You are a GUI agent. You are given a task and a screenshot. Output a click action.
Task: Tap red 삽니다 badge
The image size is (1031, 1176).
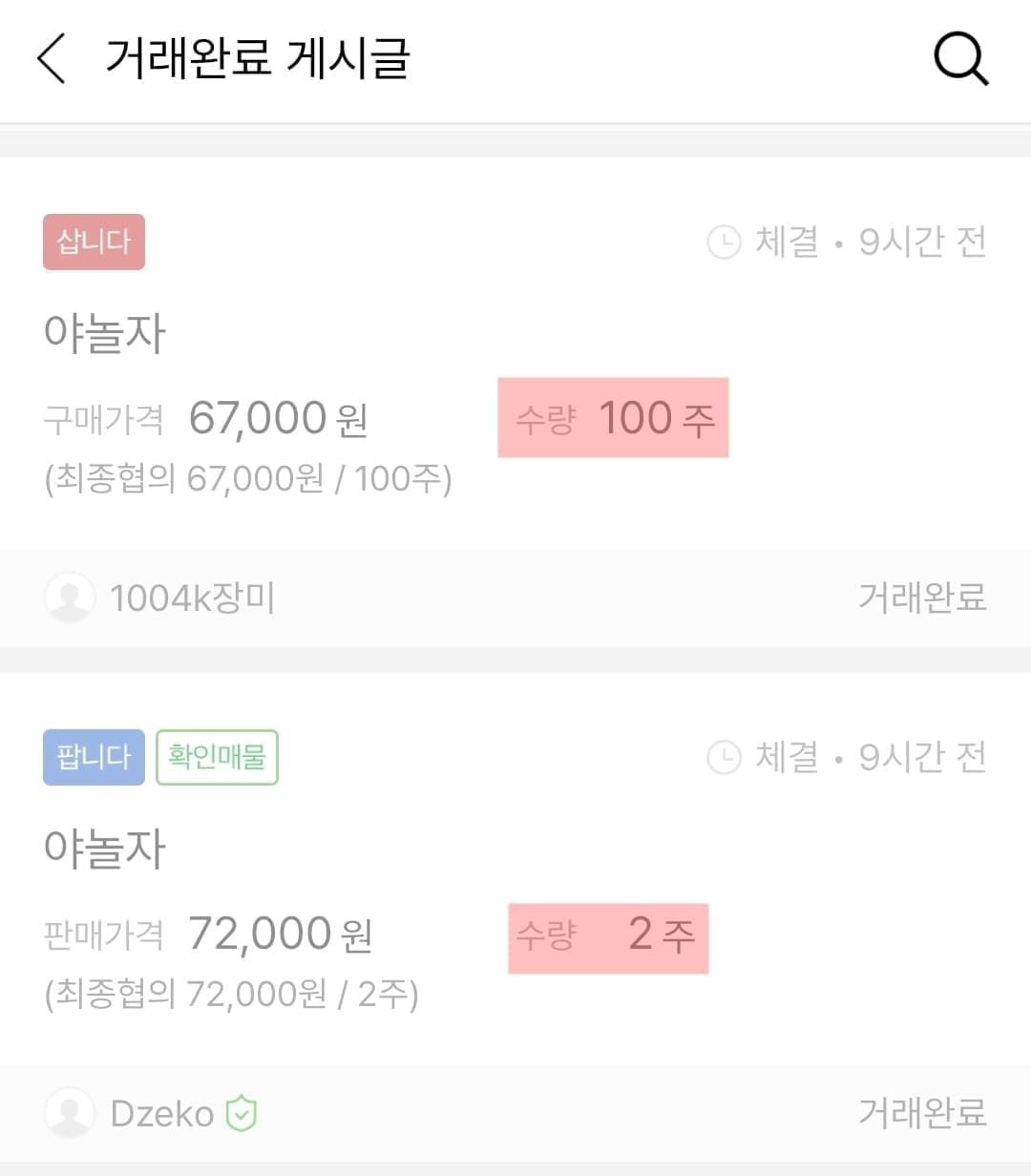94,241
